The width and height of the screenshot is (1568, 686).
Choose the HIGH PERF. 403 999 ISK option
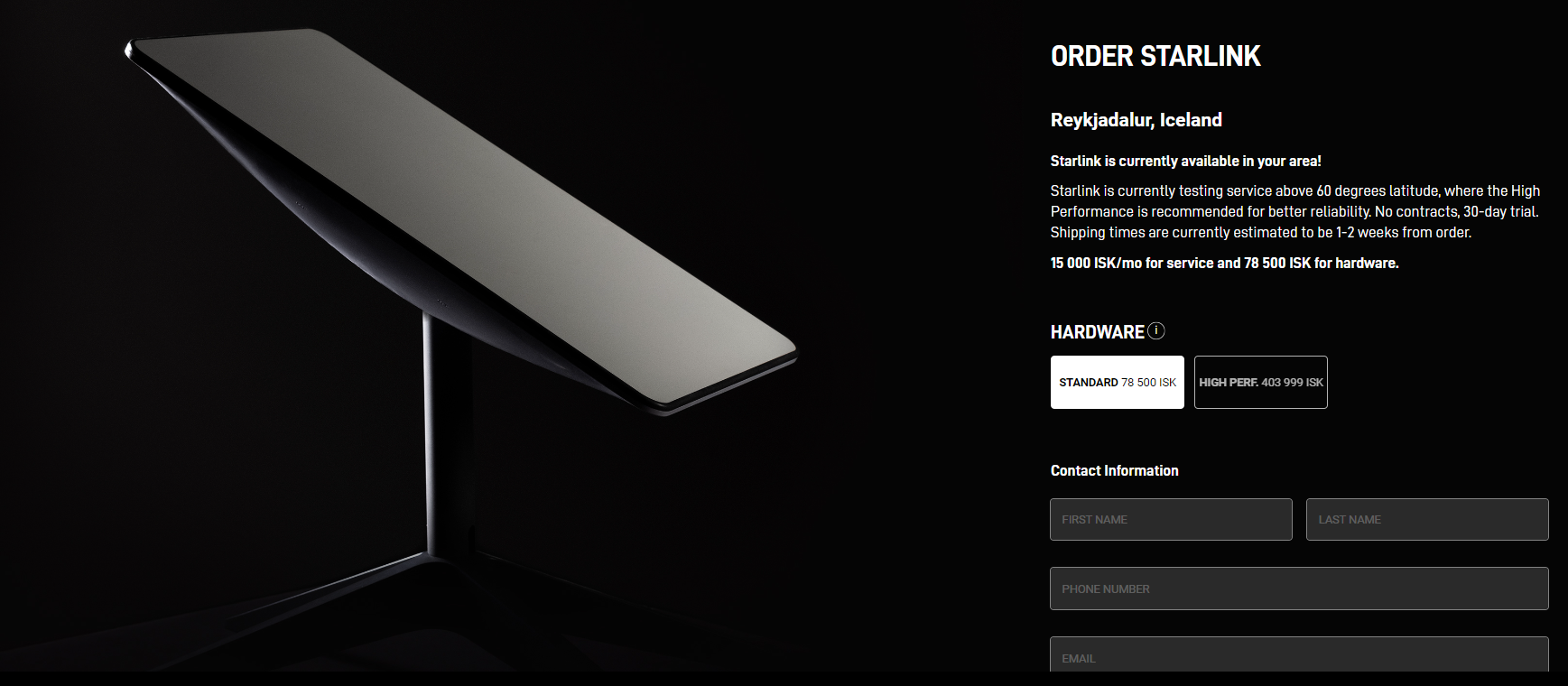[x=1261, y=382]
